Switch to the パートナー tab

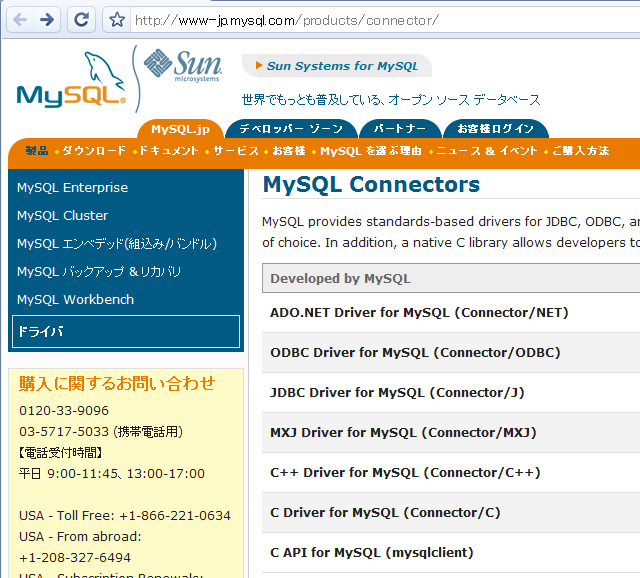point(400,129)
